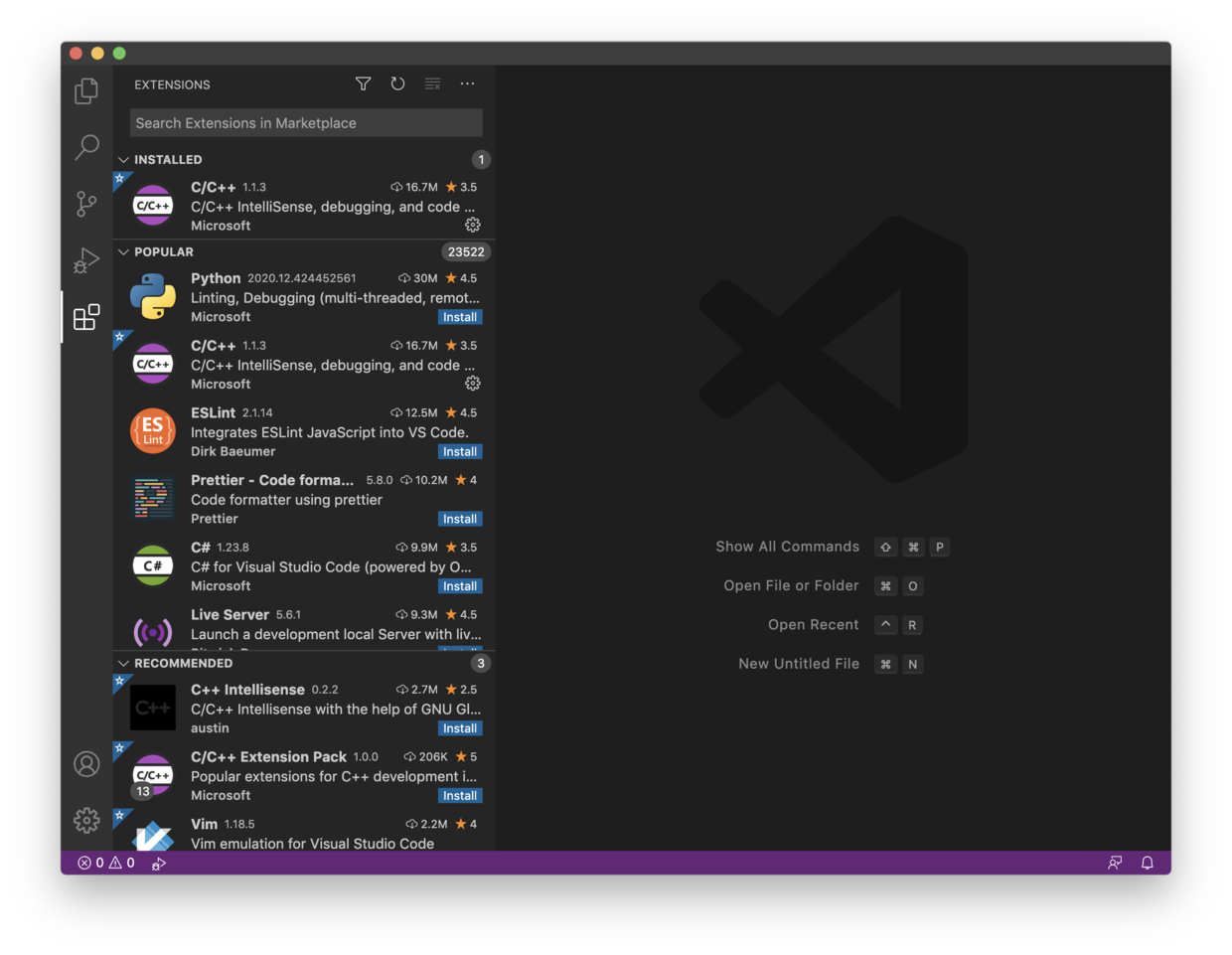This screenshot has width=1232, height=955.
Task: Click the Recommended count badge 3
Action: 481,663
